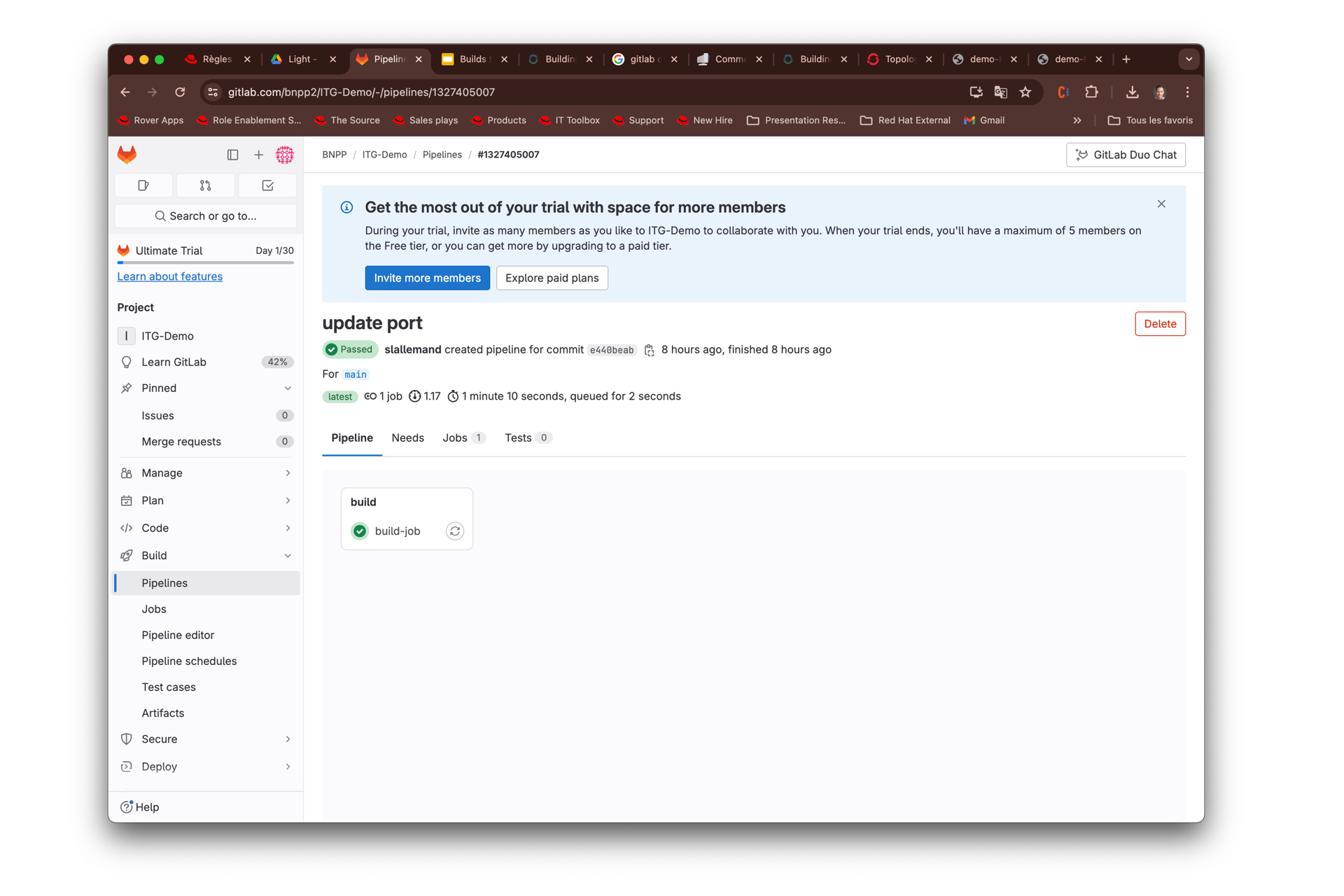Screen dimensions: 1344x896
Task: Click Invite more members button
Action: point(427,277)
